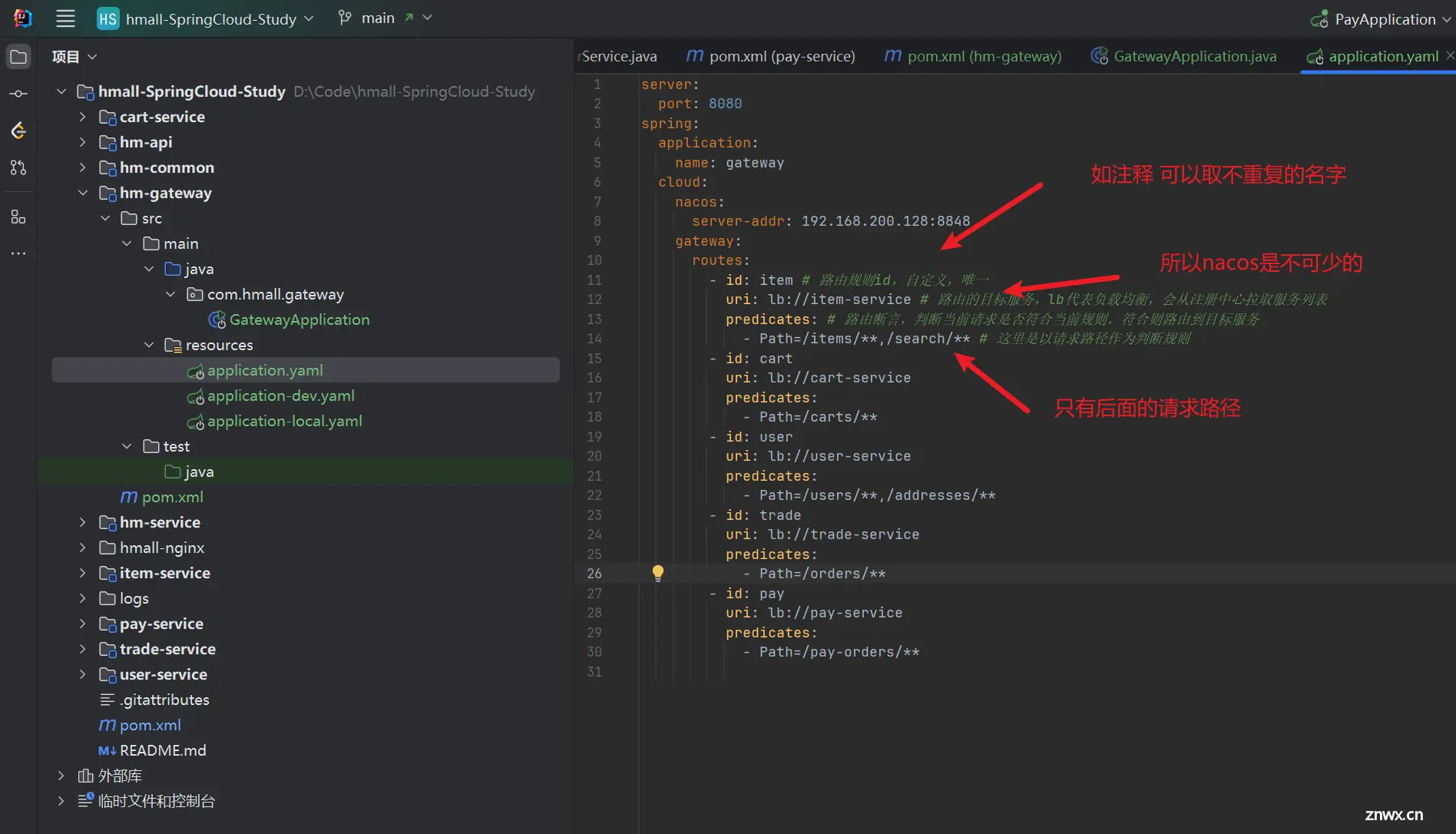This screenshot has width=1456, height=834.
Task: Collapse the resources folder
Action: 149,345
